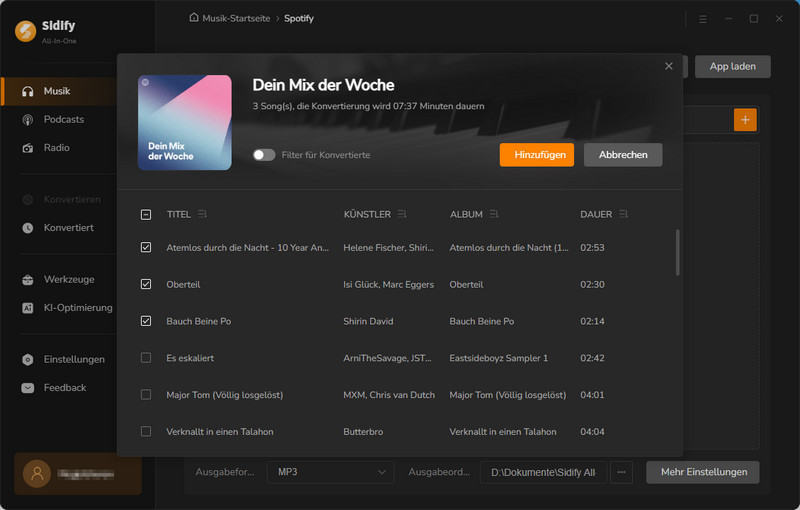Uncheck the Bauch Beine Po checkbox
The image size is (800, 510).
[x=146, y=321]
